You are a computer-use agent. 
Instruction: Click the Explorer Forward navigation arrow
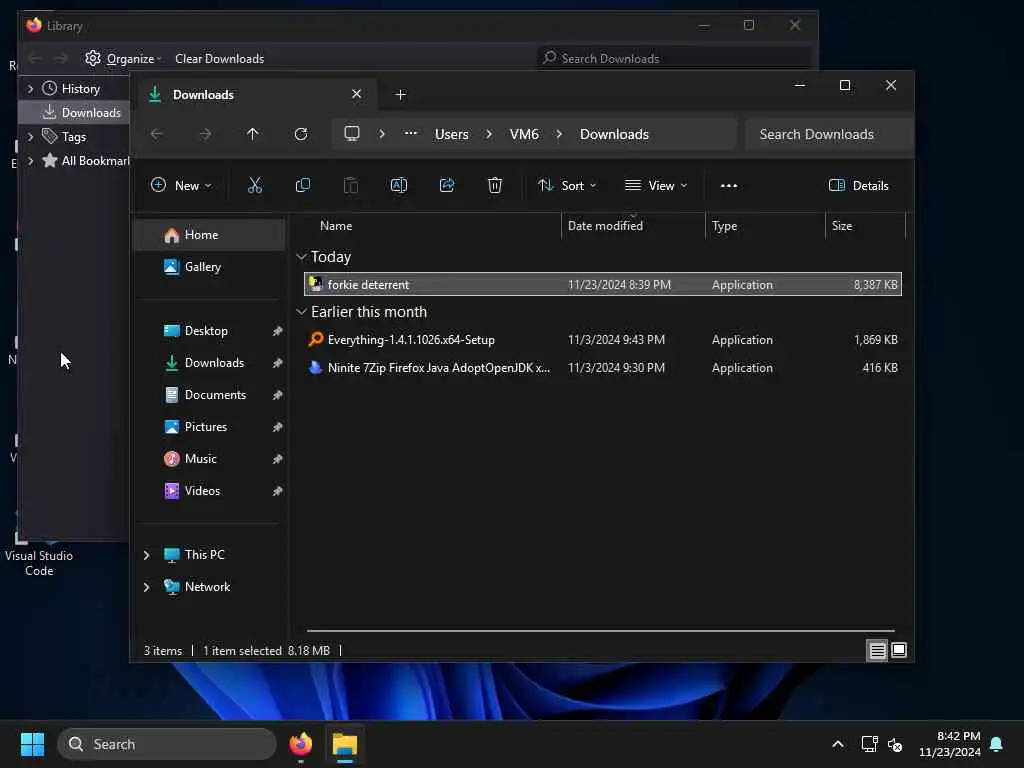click(205, 134)
